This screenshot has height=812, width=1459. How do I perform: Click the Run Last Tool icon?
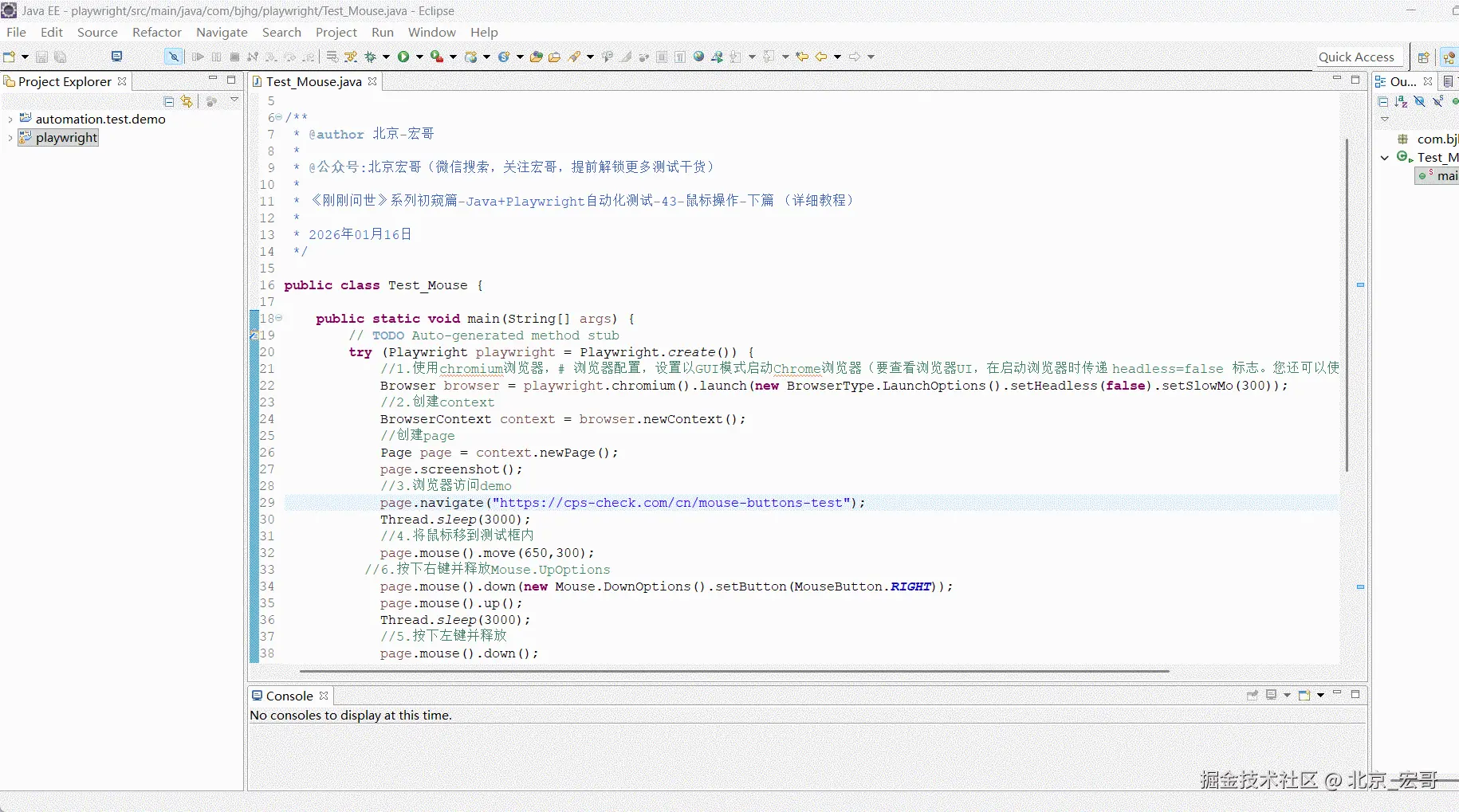point(436,57)
